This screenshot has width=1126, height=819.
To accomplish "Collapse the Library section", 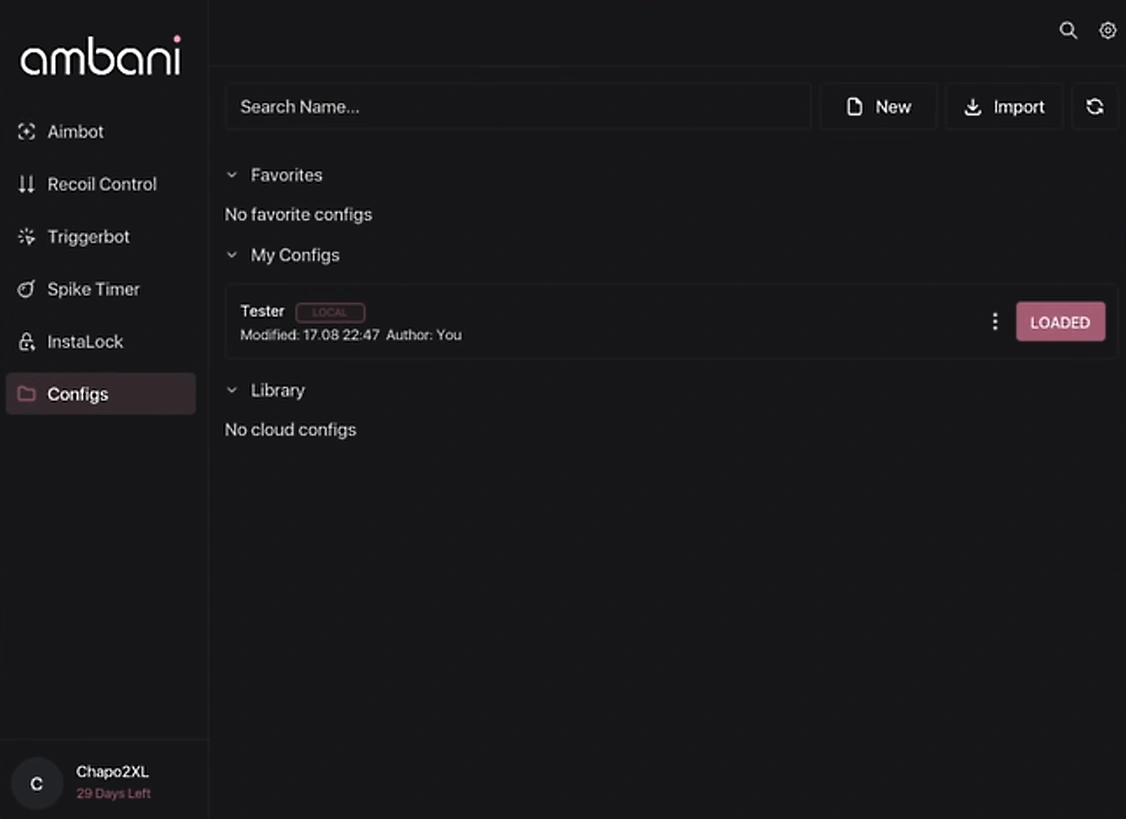I will pyautogui.click(x=231, y=390).
